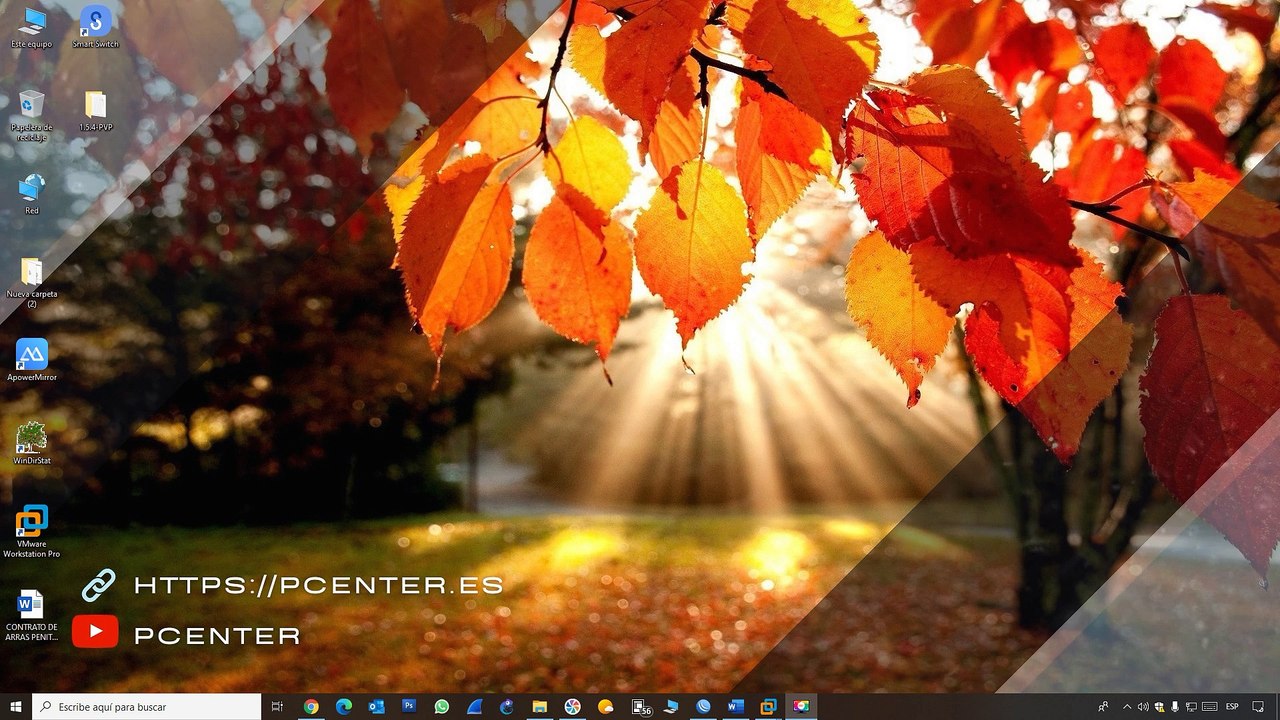The image size is (1280, 720).
Task: Open the taskbar app with 56 badge
Action: [x=641, y=707]
